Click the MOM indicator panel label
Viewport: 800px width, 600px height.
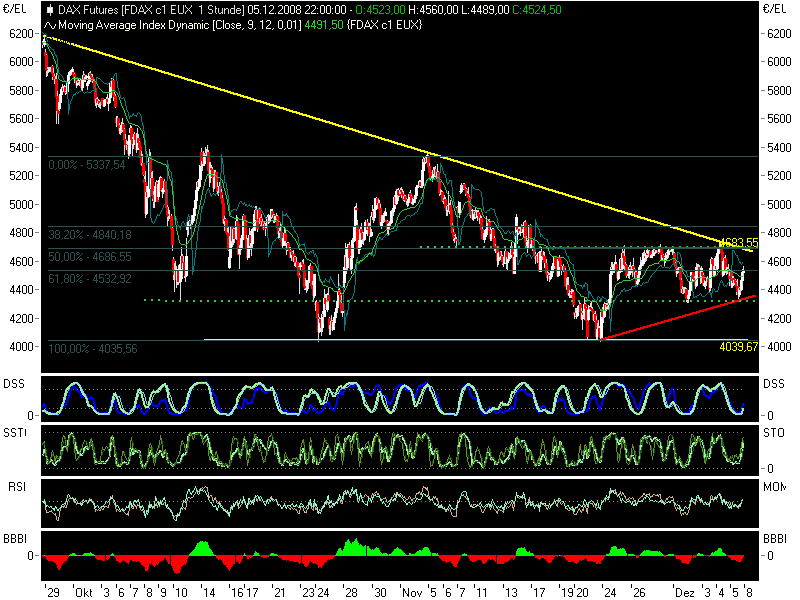pos(774,487)
